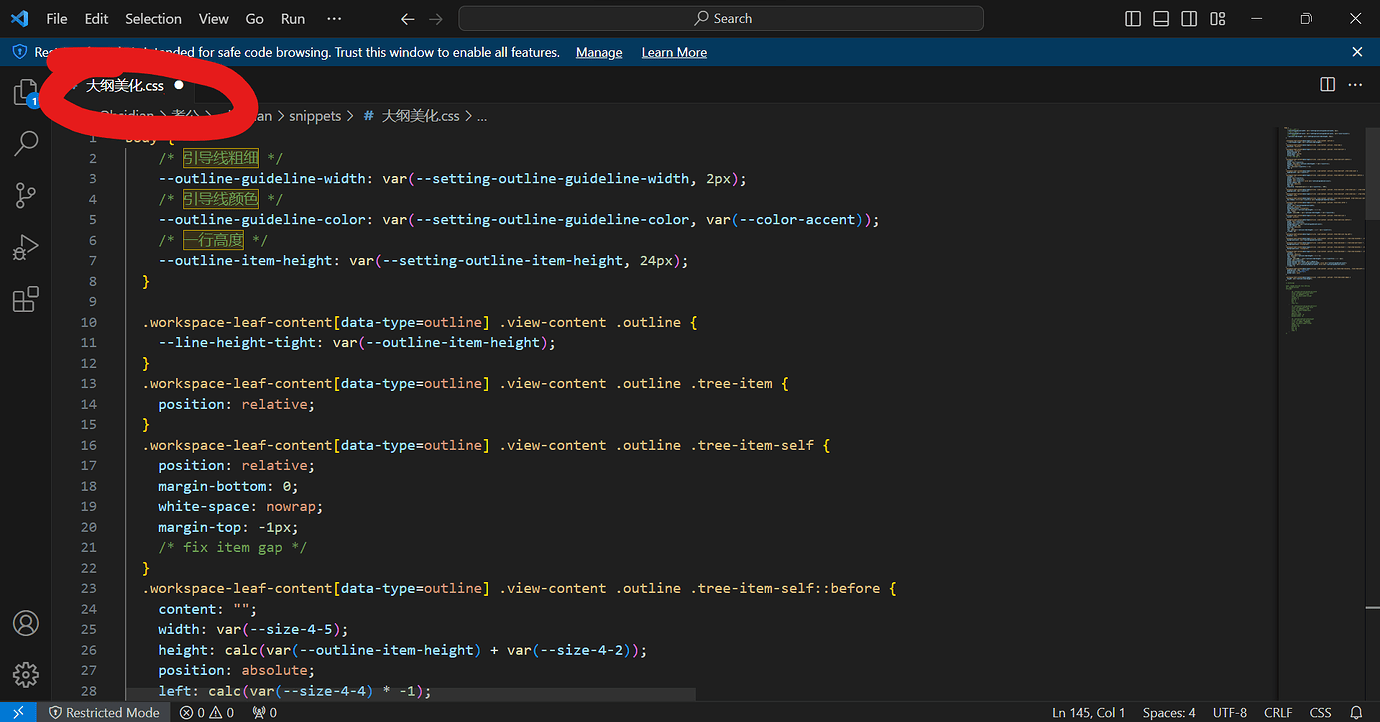The image size is (1380, 722).
Task: Click the notifications bell in status bar
Action: 1356,713
